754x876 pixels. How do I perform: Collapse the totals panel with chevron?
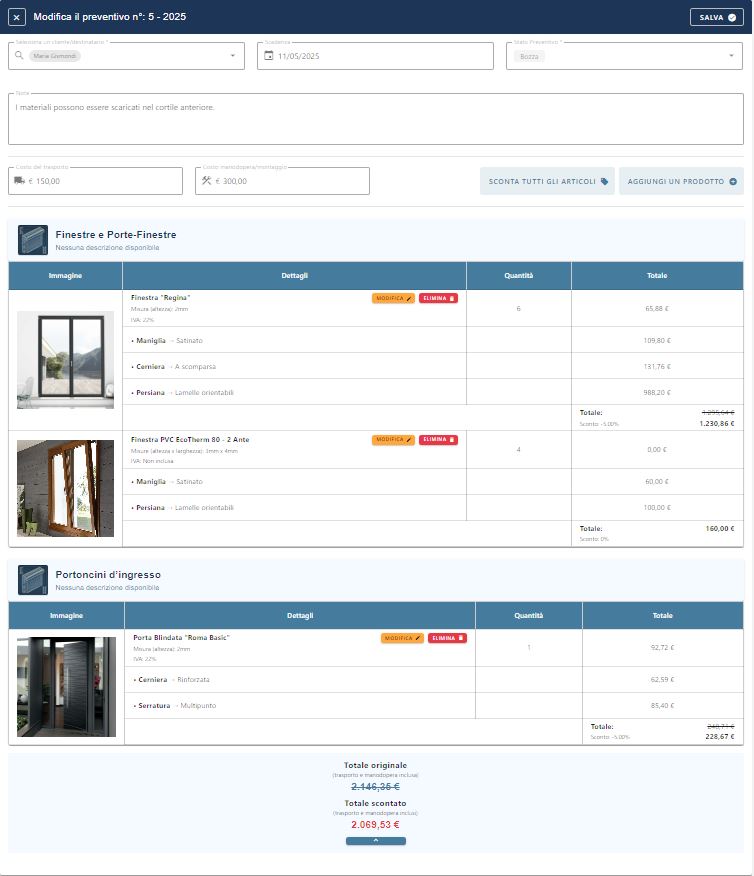pyautogui.click(x=376, y=841)
